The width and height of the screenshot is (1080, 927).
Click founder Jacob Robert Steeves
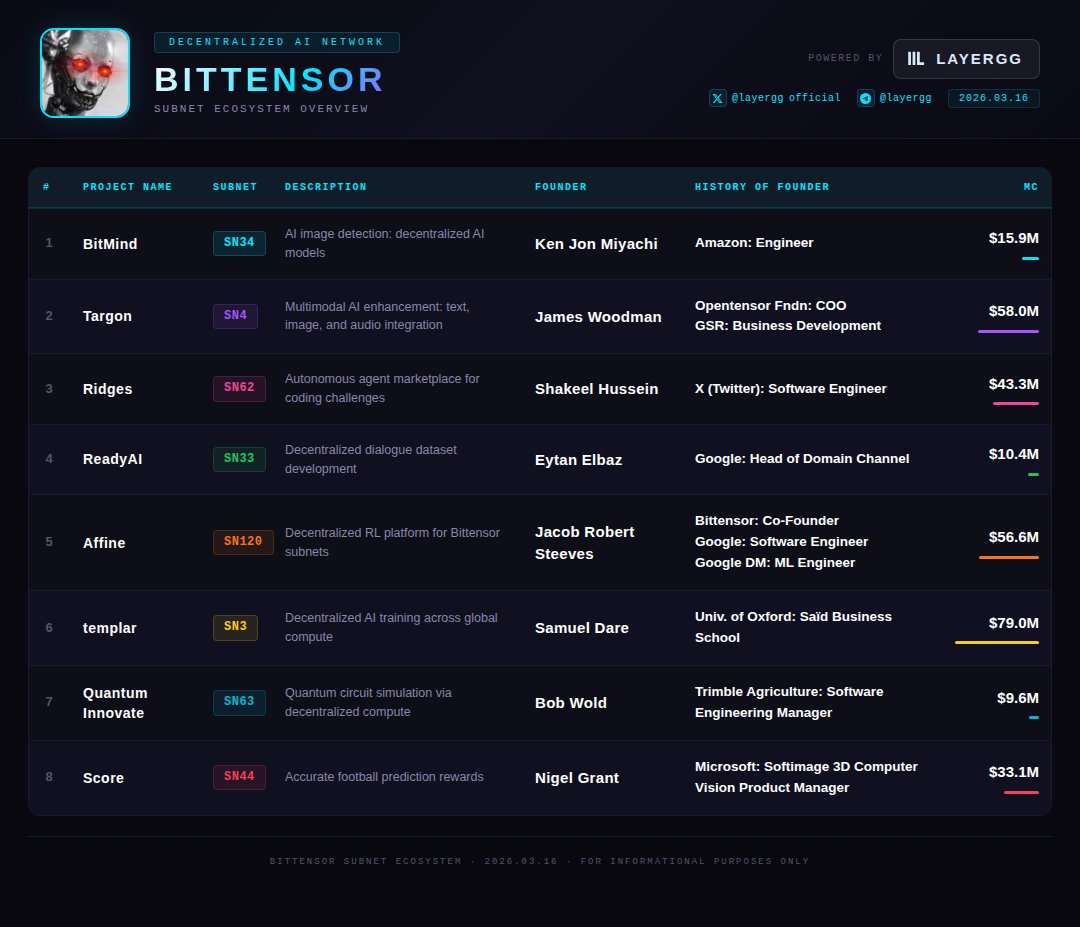tap(585, 543)
